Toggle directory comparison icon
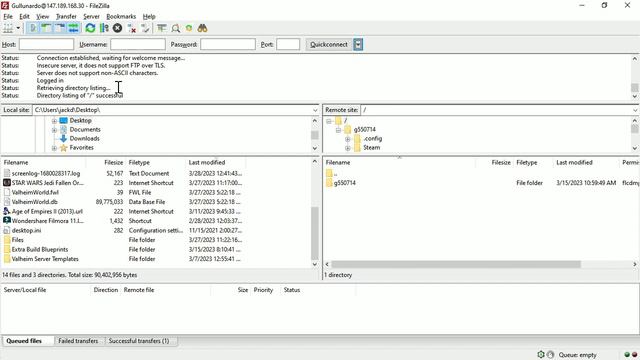 [176, 28]
